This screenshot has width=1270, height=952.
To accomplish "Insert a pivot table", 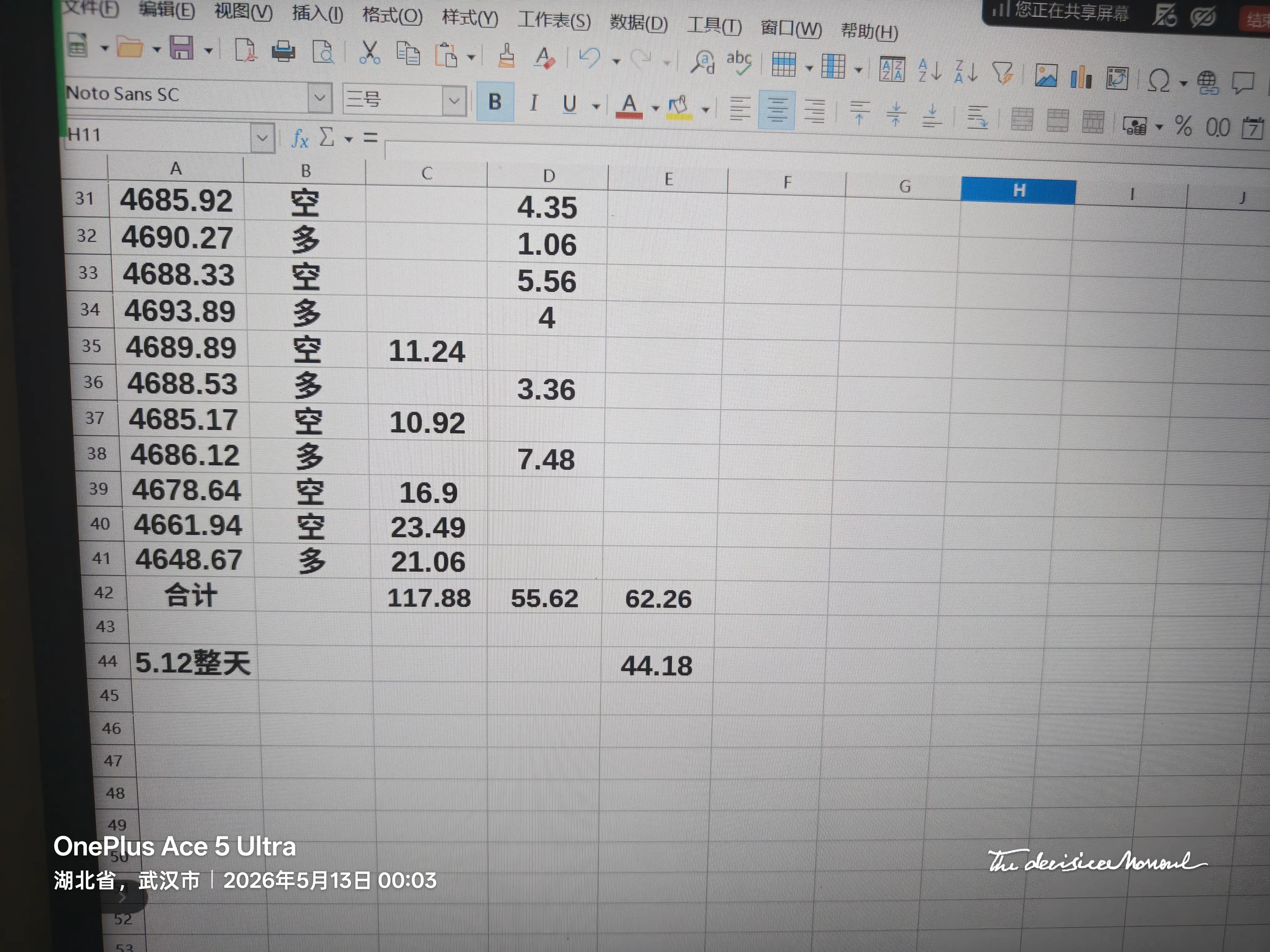I will click(1117, 78).
